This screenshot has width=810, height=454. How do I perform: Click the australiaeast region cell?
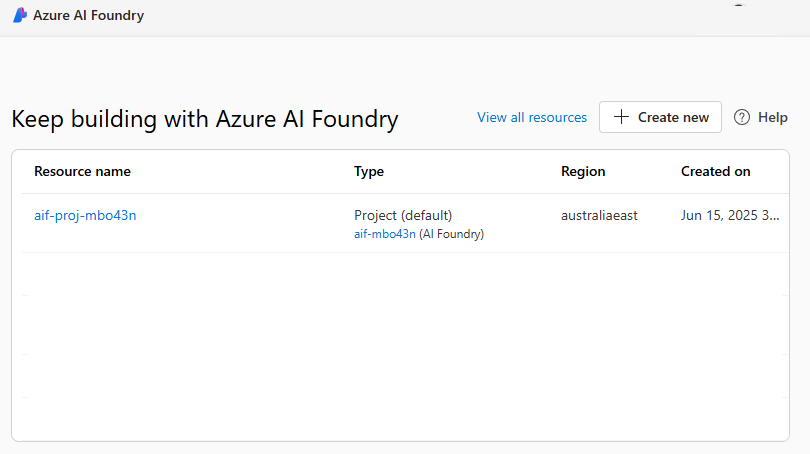tap(599, 215)
